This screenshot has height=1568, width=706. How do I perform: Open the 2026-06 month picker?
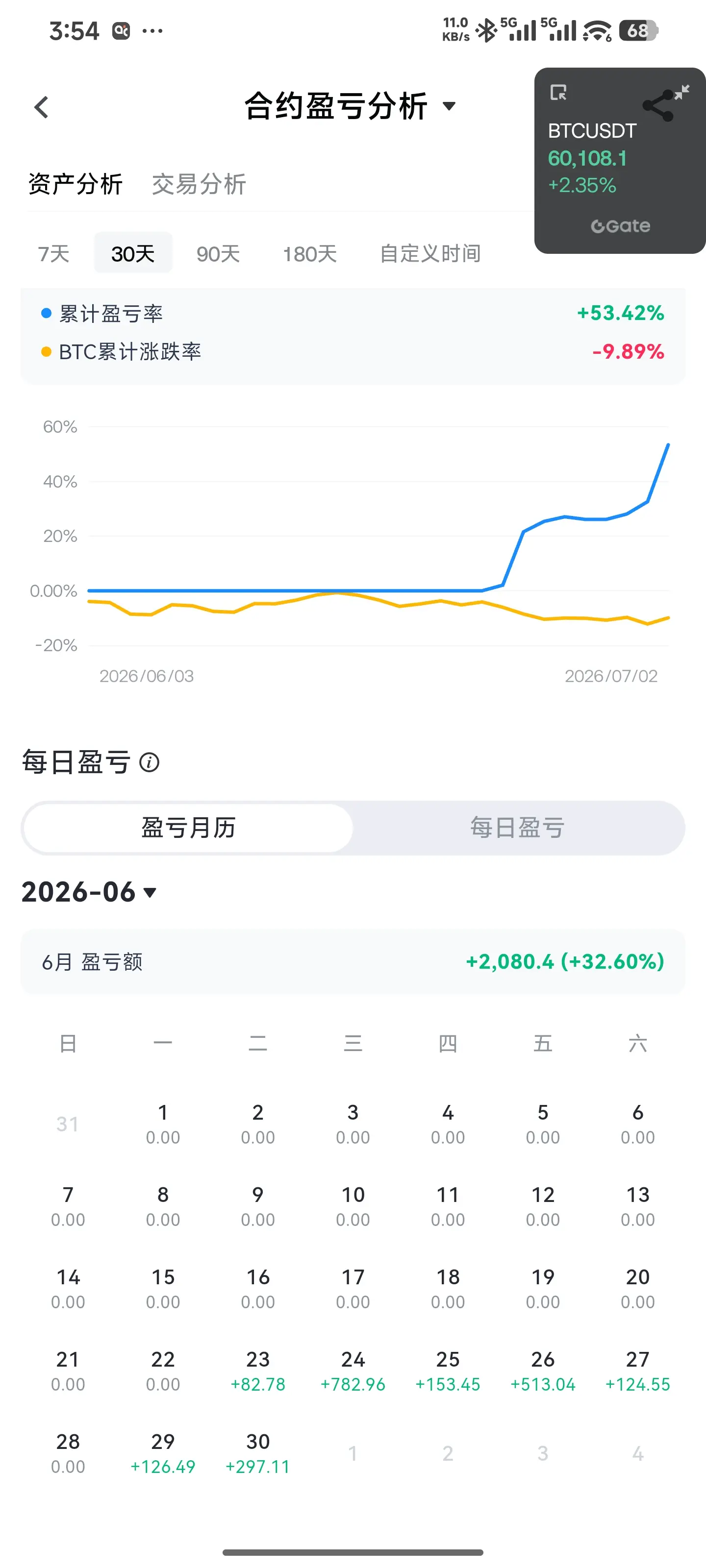89,892
